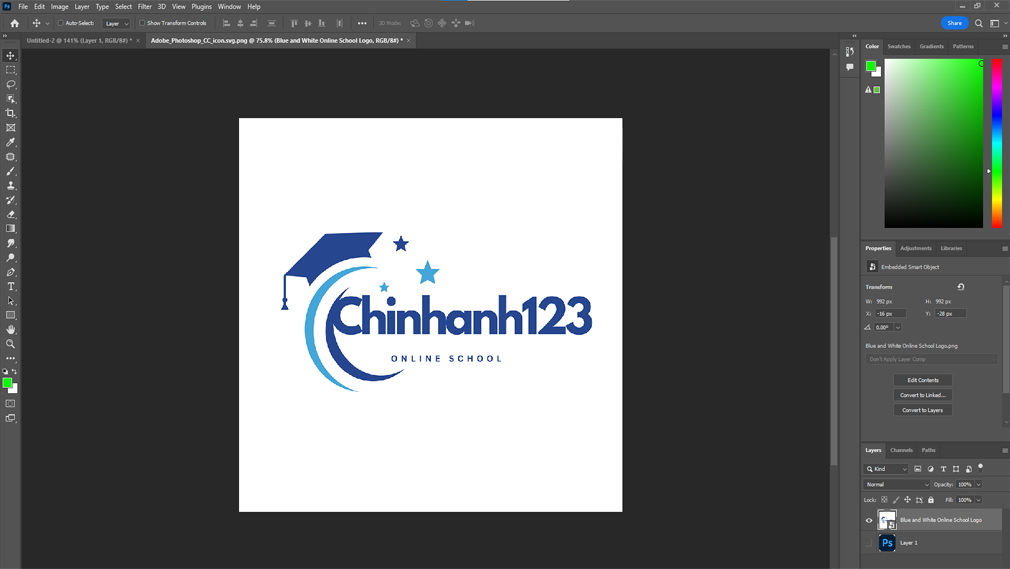Switch to Untitled-2 document tab

click(79, 41)
